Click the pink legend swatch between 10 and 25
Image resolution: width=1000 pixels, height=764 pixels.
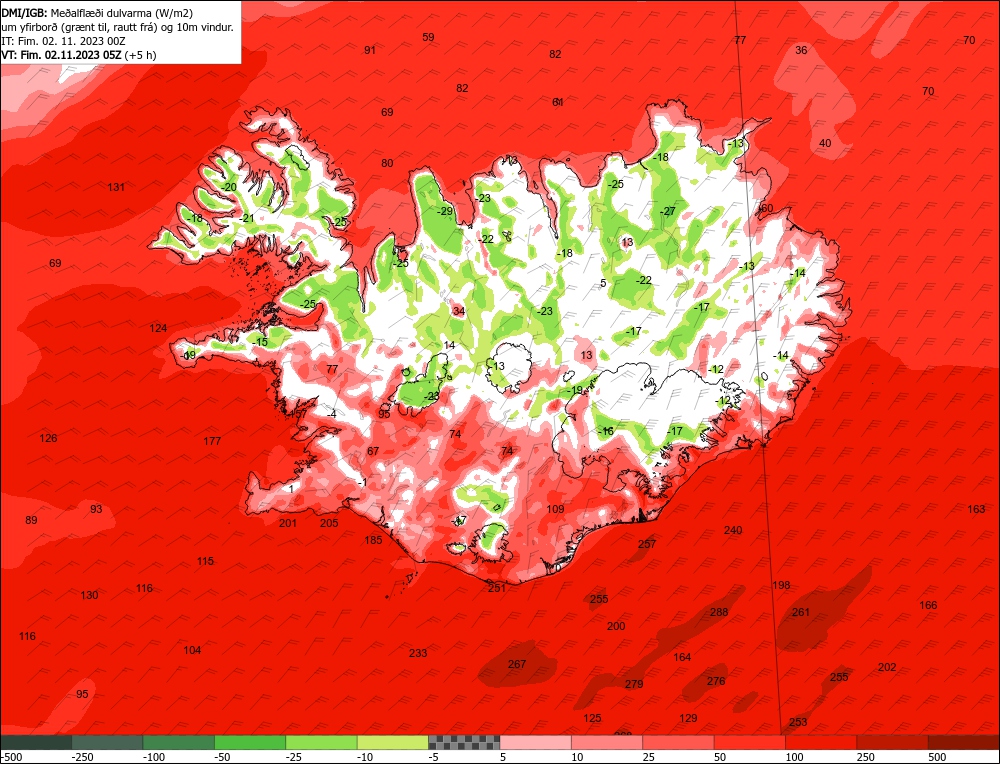(x=607, y=742)
